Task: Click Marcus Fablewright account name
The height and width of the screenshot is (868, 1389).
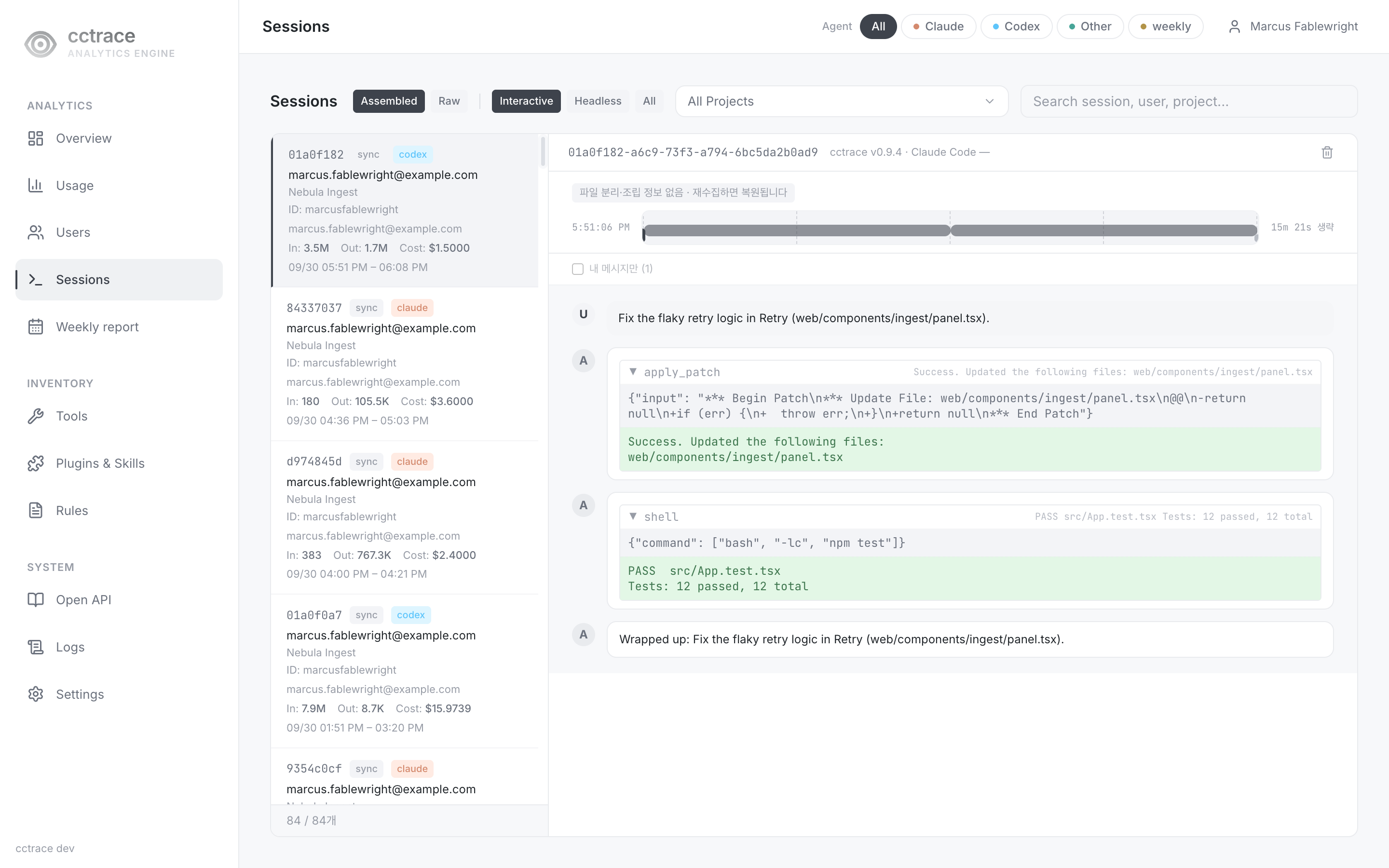Action: click(x=1304, y=27)
